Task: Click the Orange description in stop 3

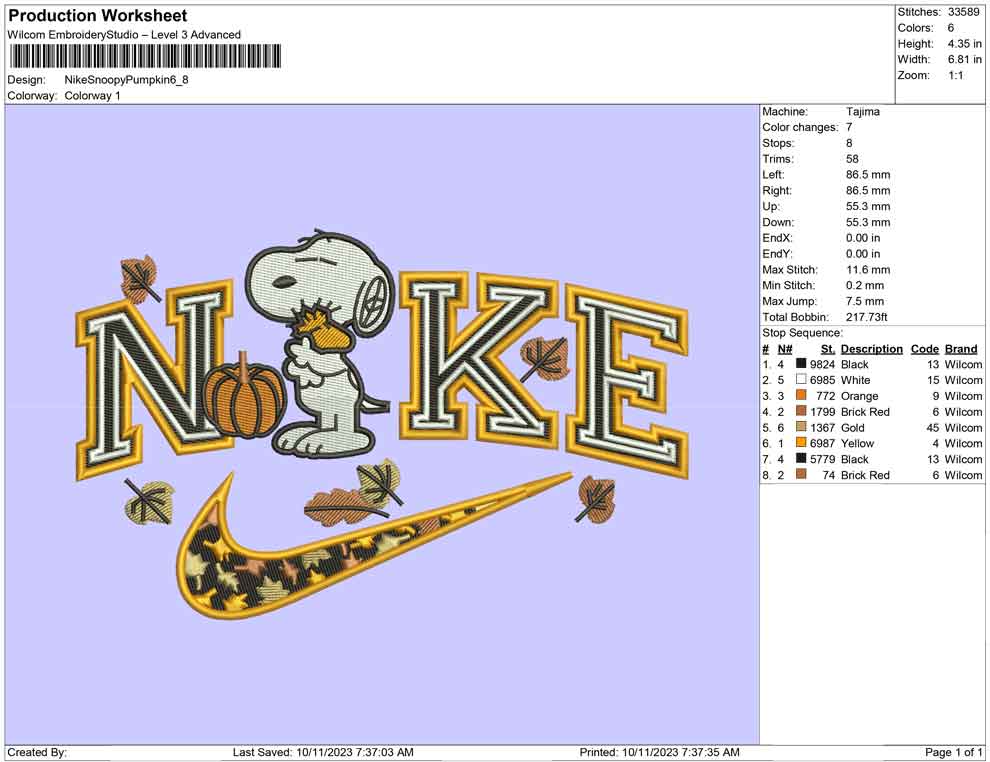Action: pos(859,396)
